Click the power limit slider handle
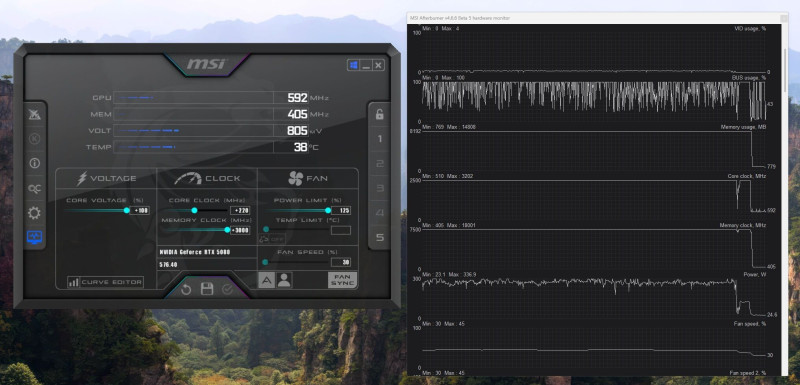Screen dimensions: 800x385 click(328, 210)
